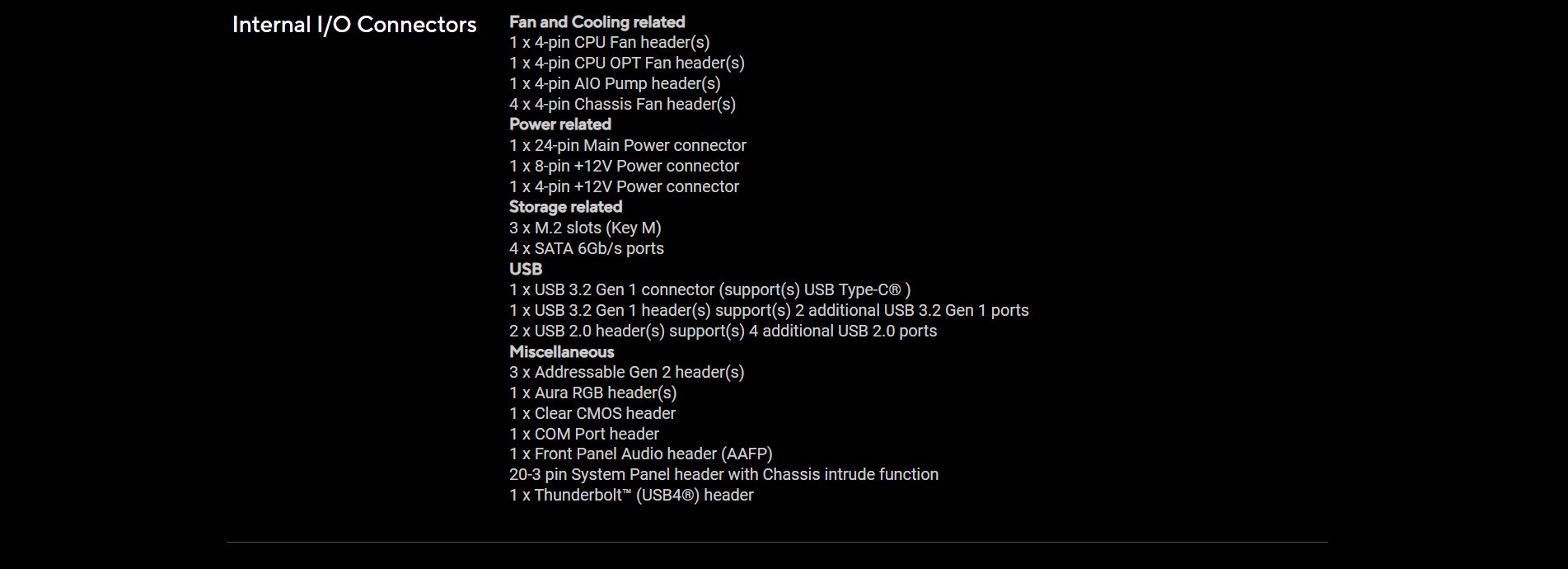This screenshot has width=1568, height=569.
Task: Select the AIO Pump header line
Action: [x=615, y=84]
